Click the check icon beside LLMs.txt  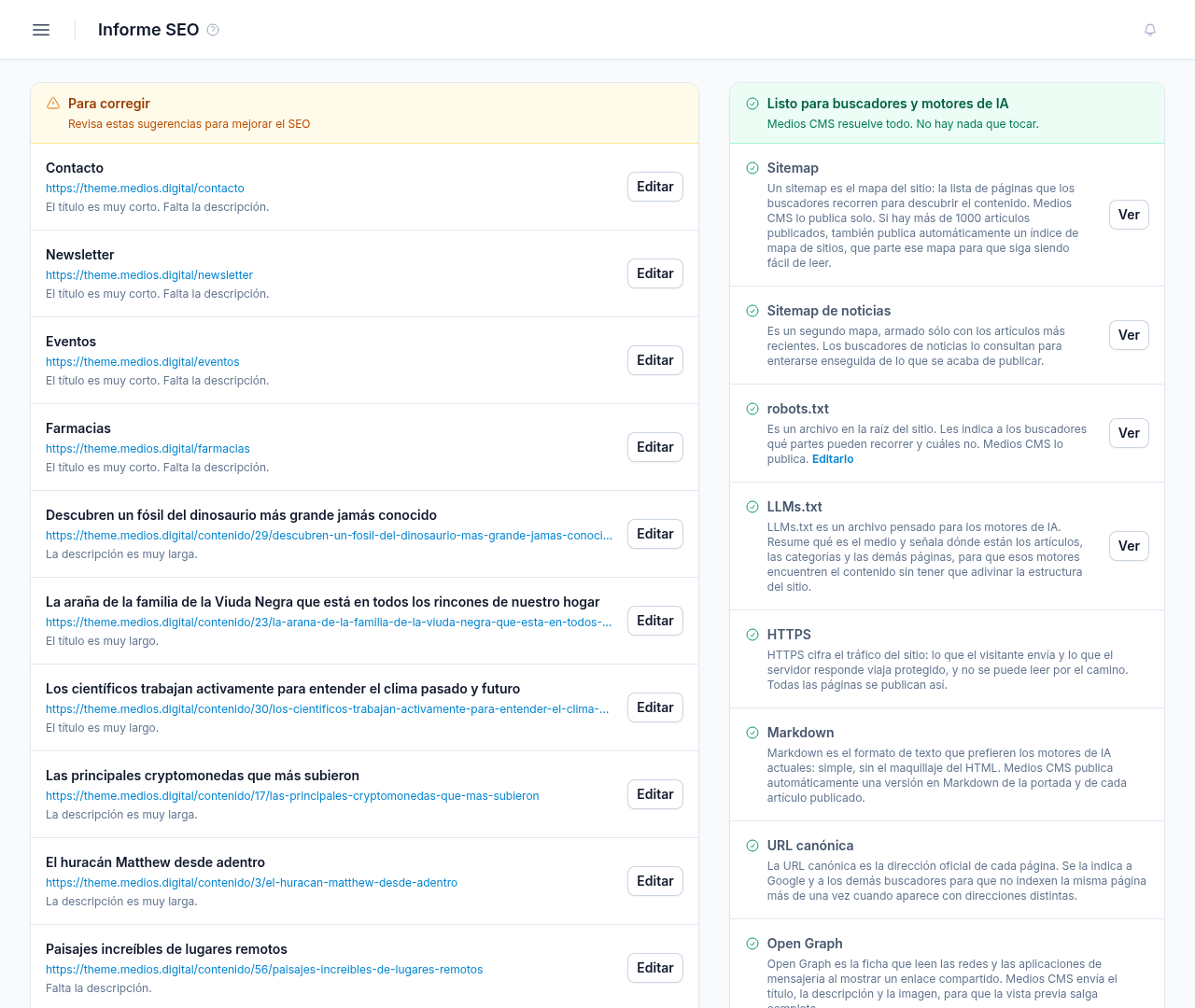(x=752, y=507)
